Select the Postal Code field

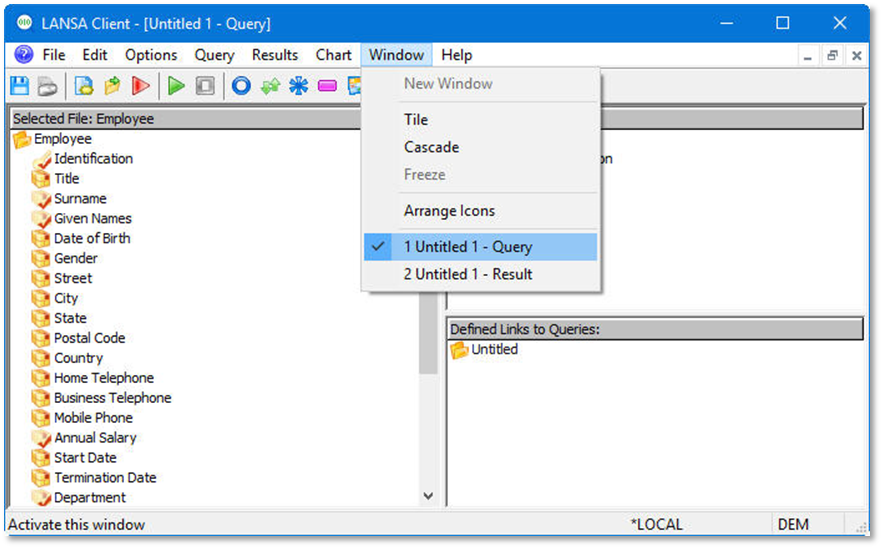point(89,338)
